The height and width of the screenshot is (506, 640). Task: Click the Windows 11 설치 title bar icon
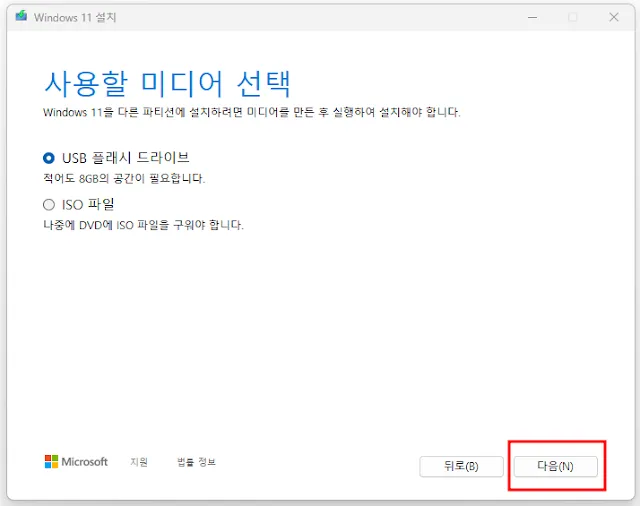(21, 17)
